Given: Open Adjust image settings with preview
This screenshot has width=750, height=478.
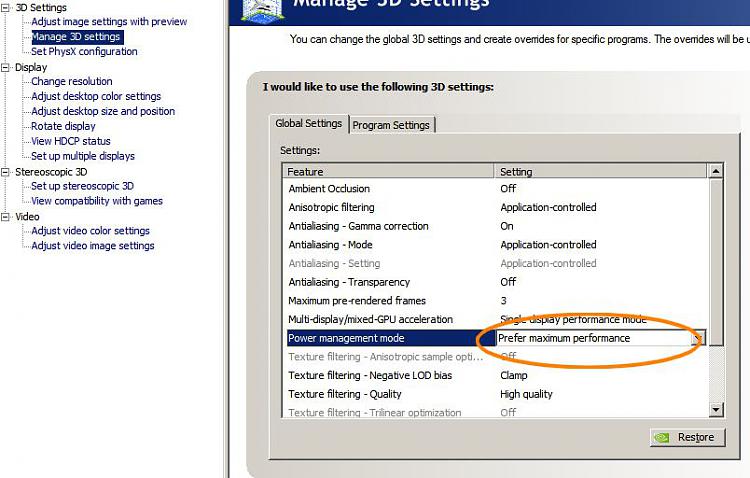Looking at the screenshot, I should pos(109,22).
